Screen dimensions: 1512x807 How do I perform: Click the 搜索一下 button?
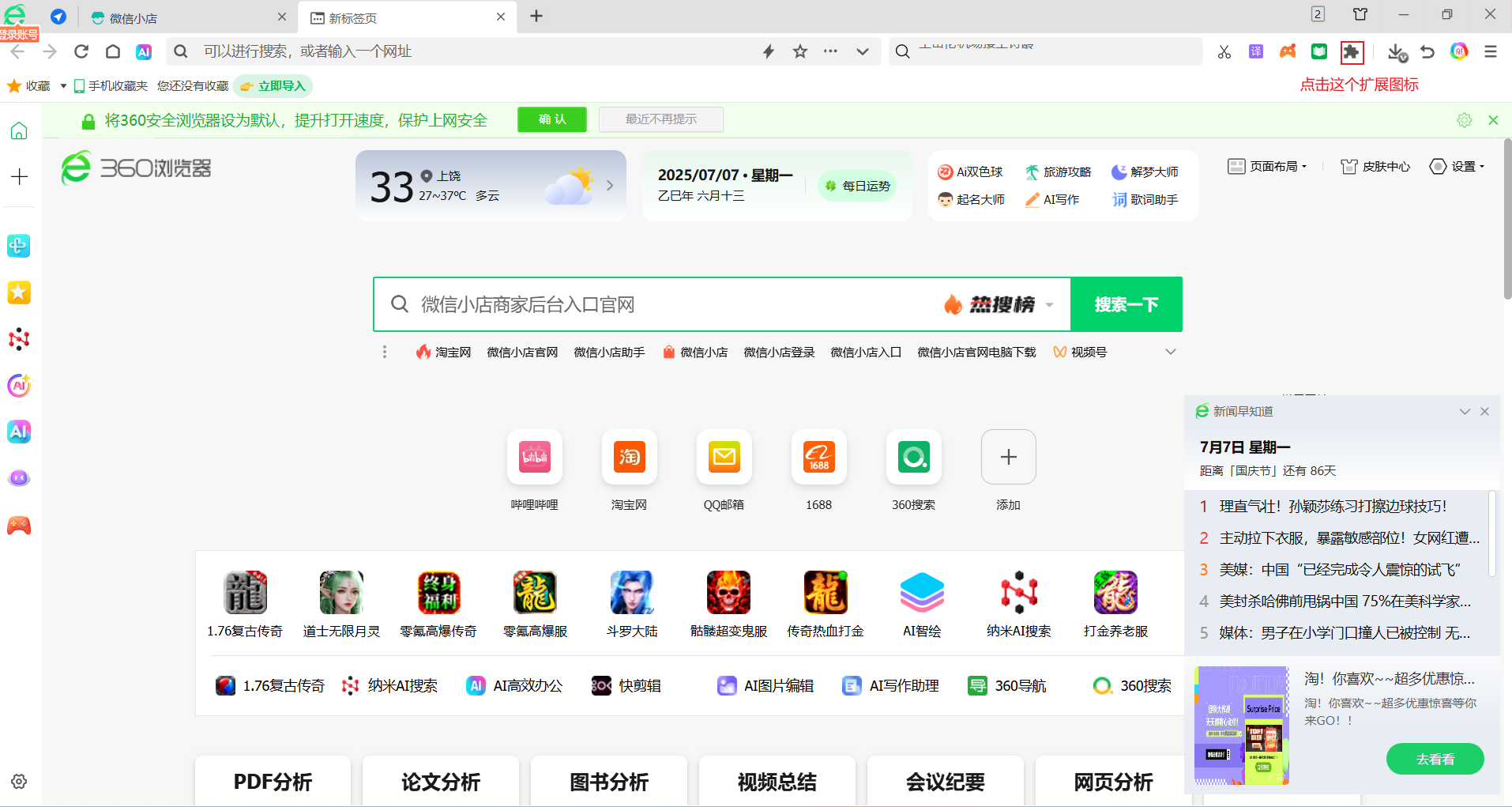1126,304
